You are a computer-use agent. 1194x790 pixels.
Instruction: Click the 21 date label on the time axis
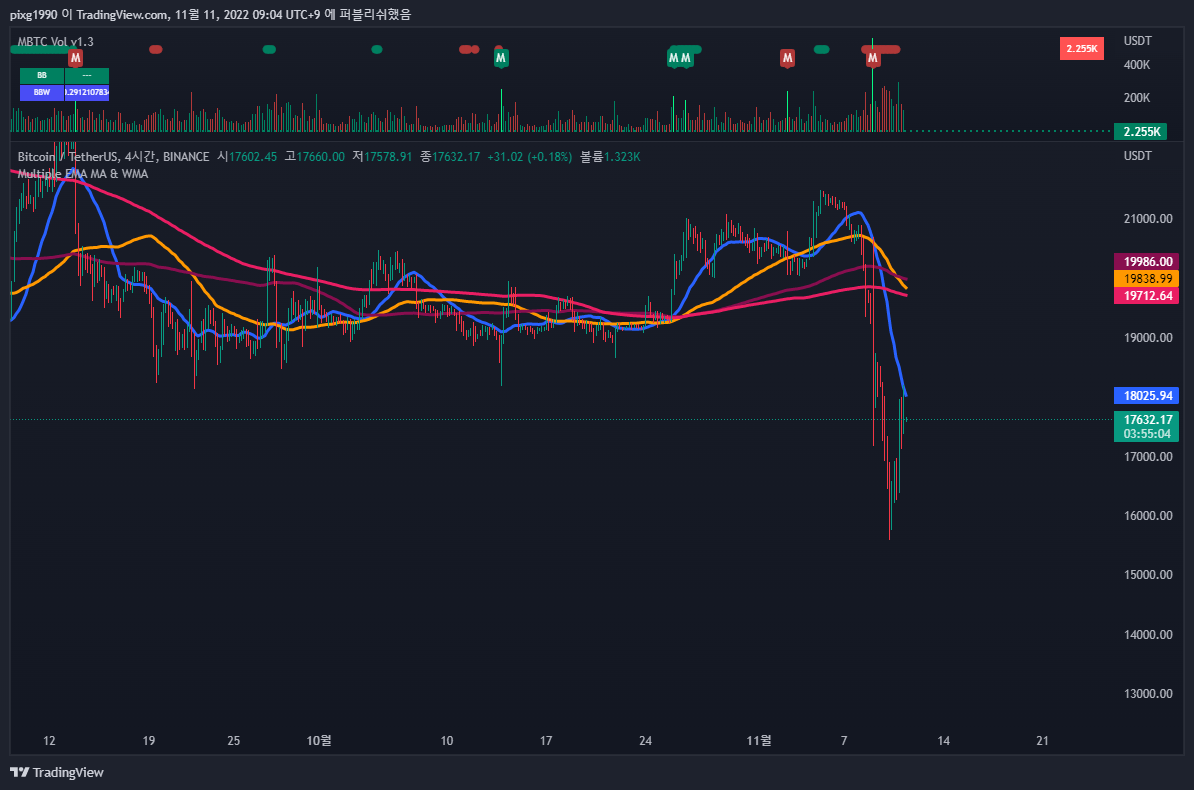[1042, 740]
